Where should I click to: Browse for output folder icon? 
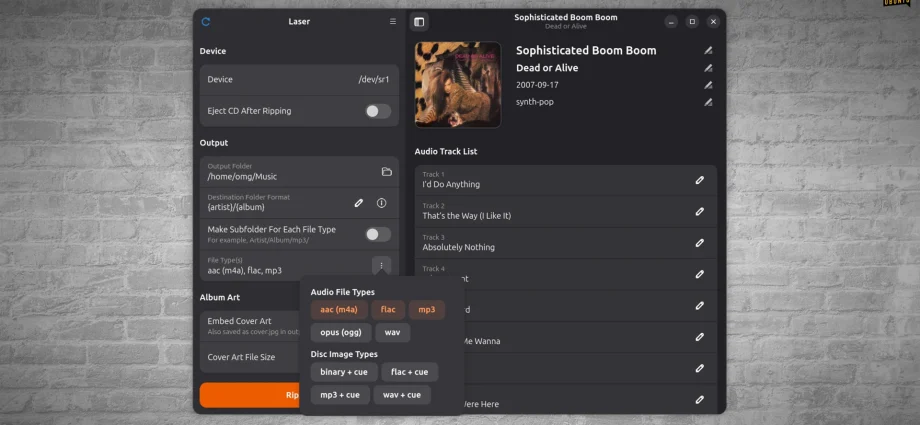pos(387,171)
